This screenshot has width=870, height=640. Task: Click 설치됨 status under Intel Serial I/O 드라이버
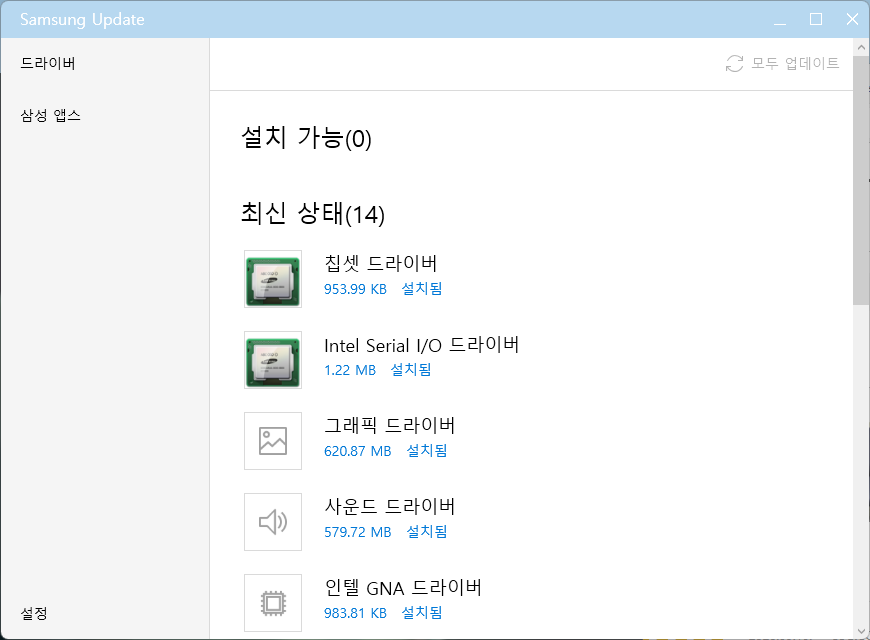click(410, 370)
